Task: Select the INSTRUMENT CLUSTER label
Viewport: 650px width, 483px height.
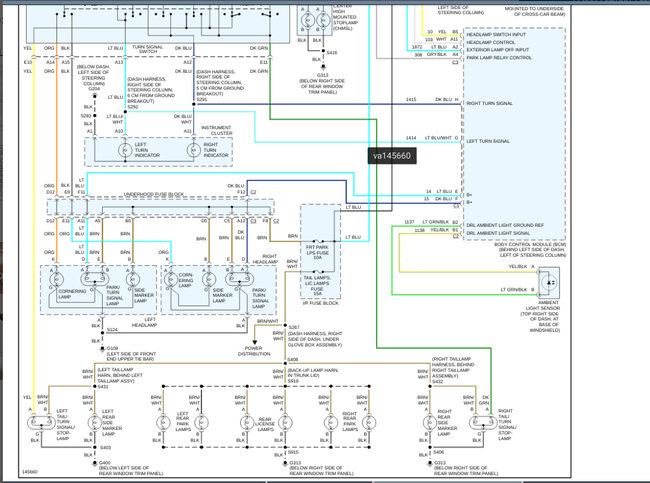Action: [x=216, y=130]
